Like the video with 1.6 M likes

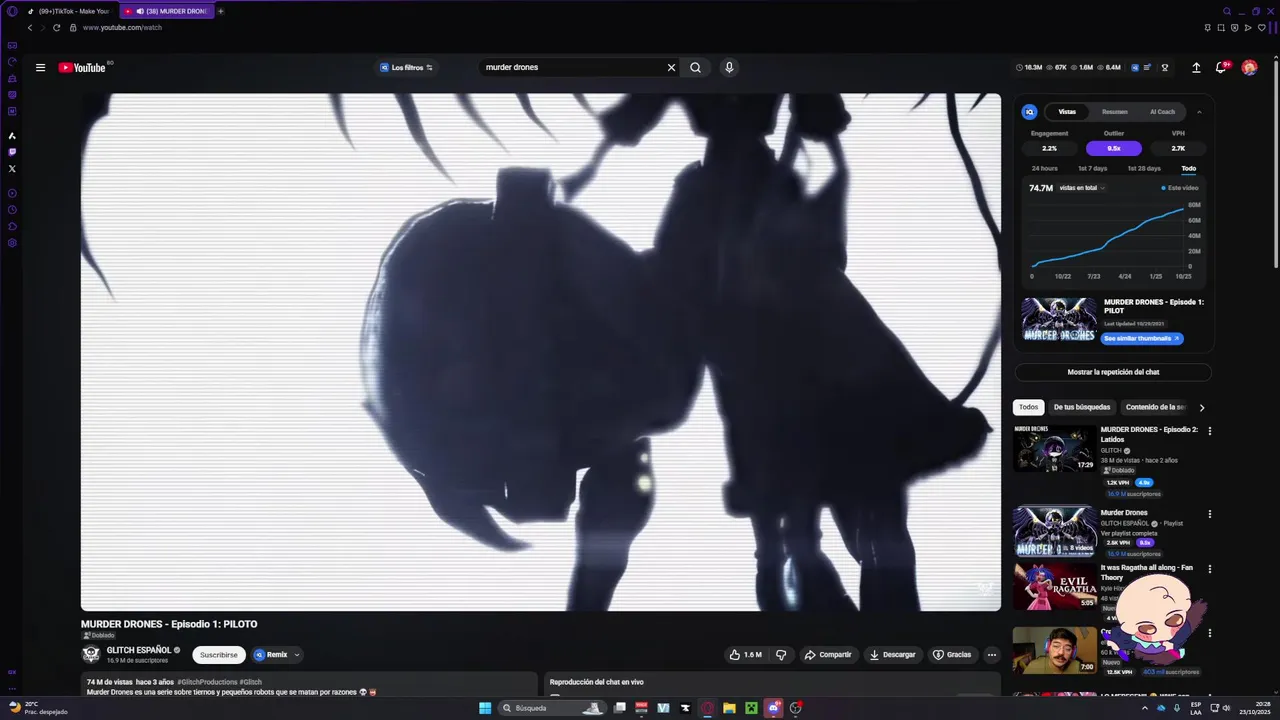click(x=746, y=655)
